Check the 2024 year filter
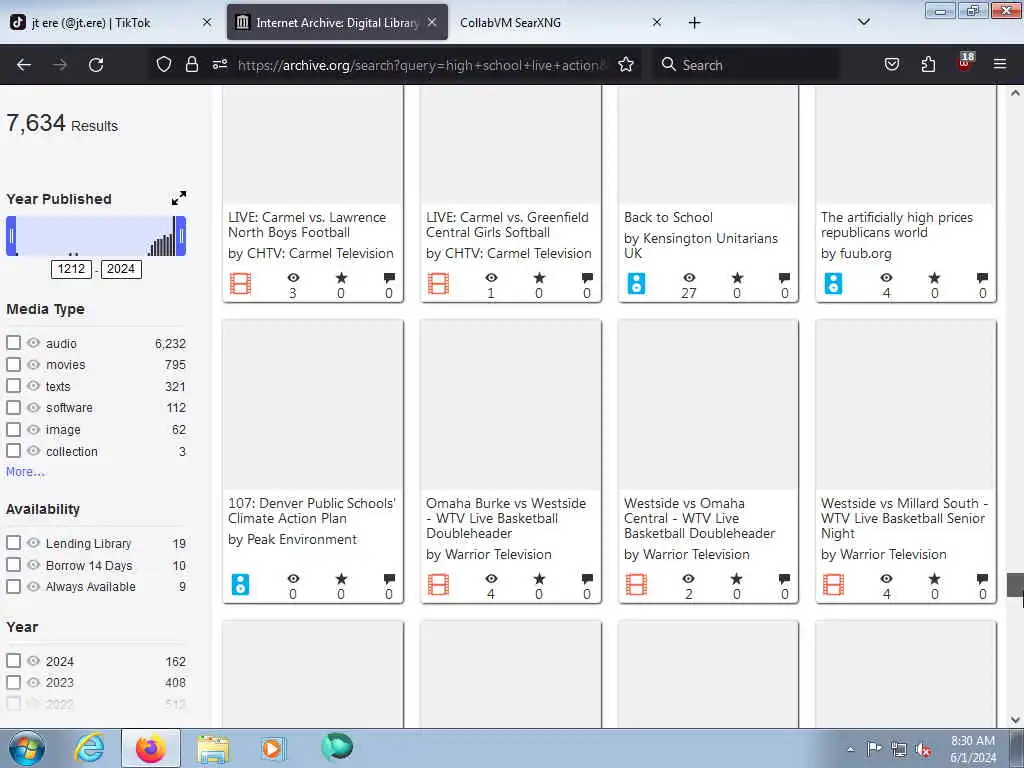Viewport: 1024px width, 768px height. click(13, 660)
